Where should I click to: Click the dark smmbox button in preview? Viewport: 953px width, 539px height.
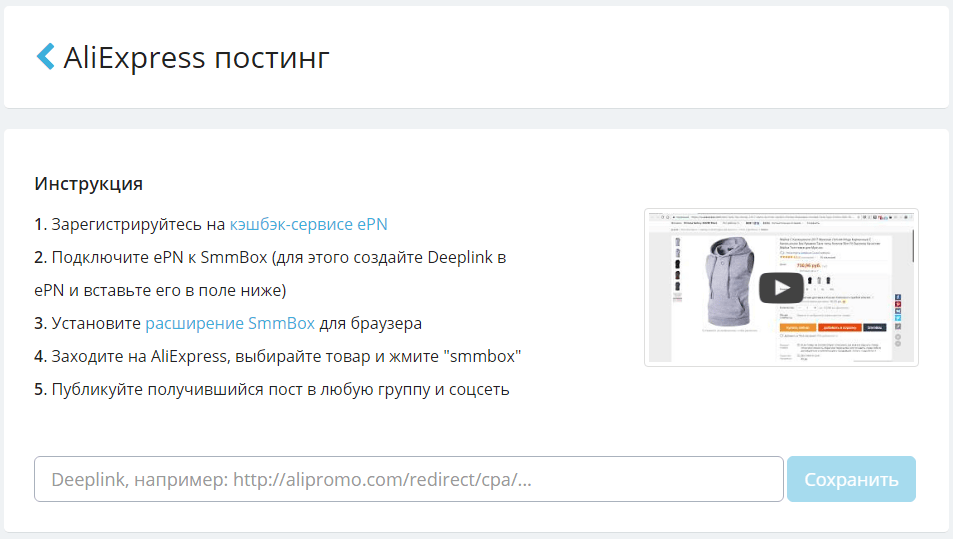click(x=875, y=327)
